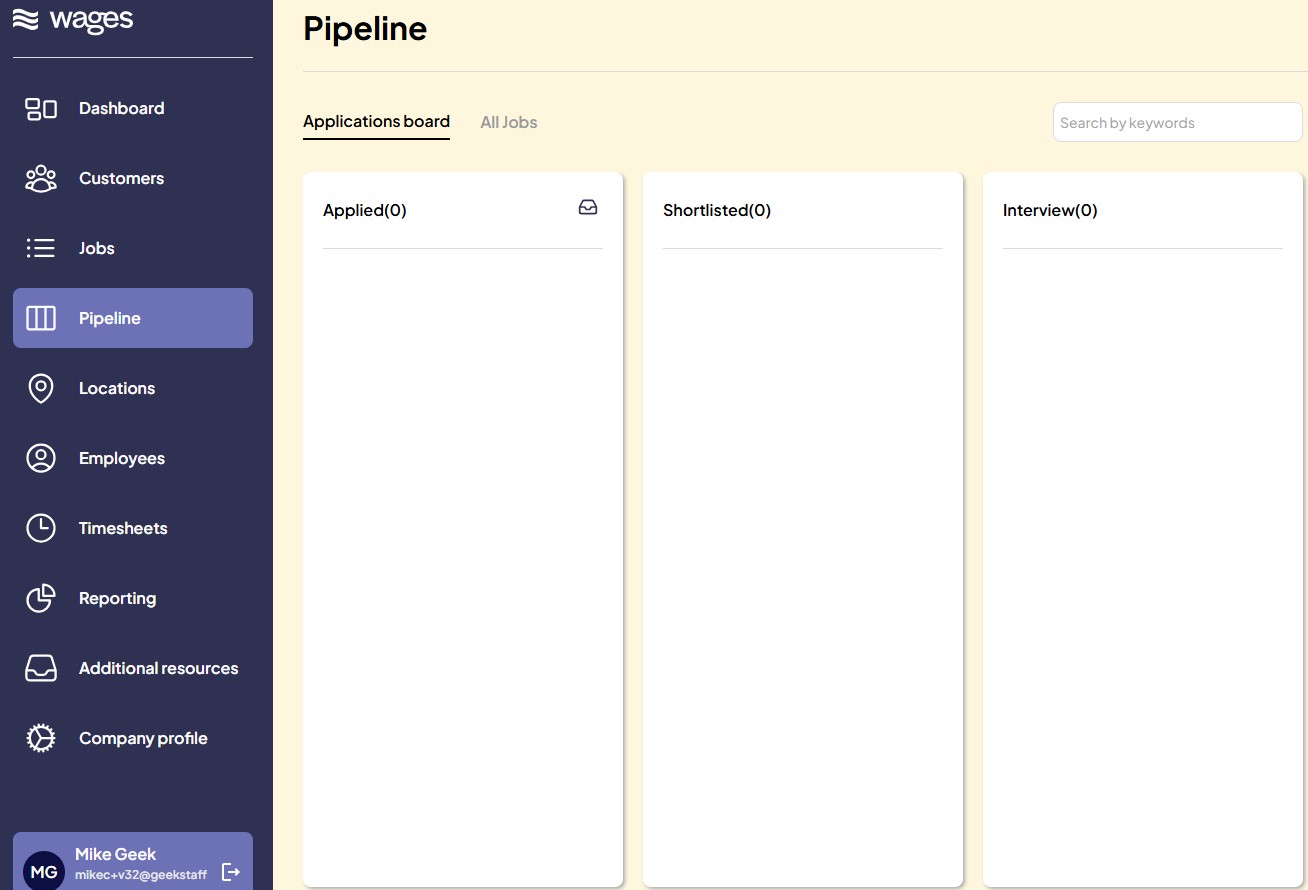Select the Locations pin icon
Image resolution: width=1308 pixels, height=890 pixels.
click(40, 388)
